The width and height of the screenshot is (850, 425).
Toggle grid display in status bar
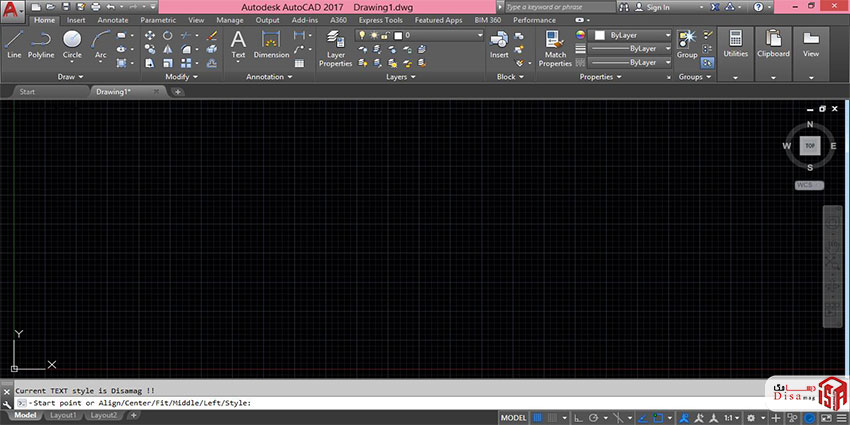point(539,416)
